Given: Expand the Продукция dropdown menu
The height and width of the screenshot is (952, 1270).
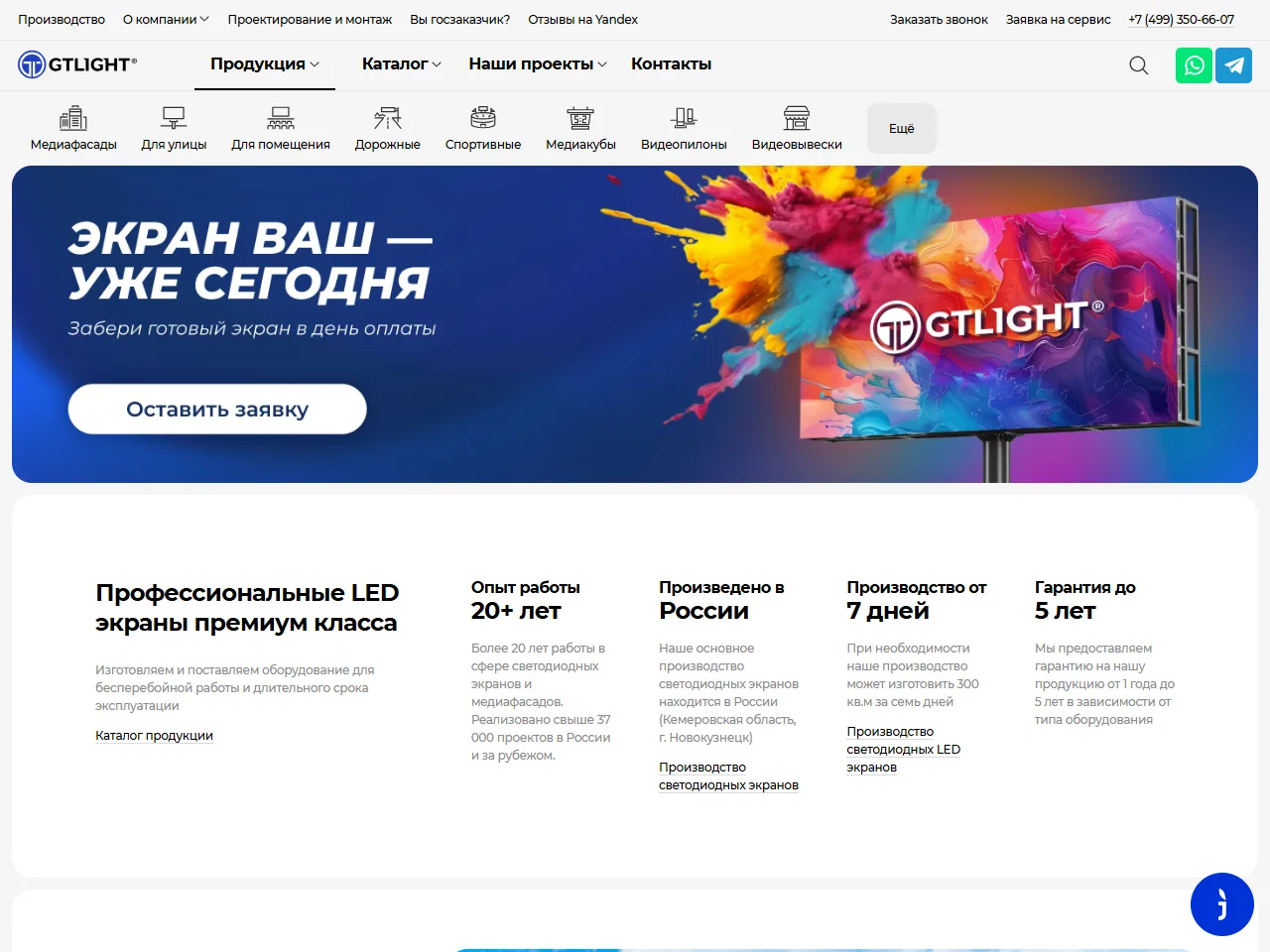Looking at the screenshot, I should tap(265, 63).
